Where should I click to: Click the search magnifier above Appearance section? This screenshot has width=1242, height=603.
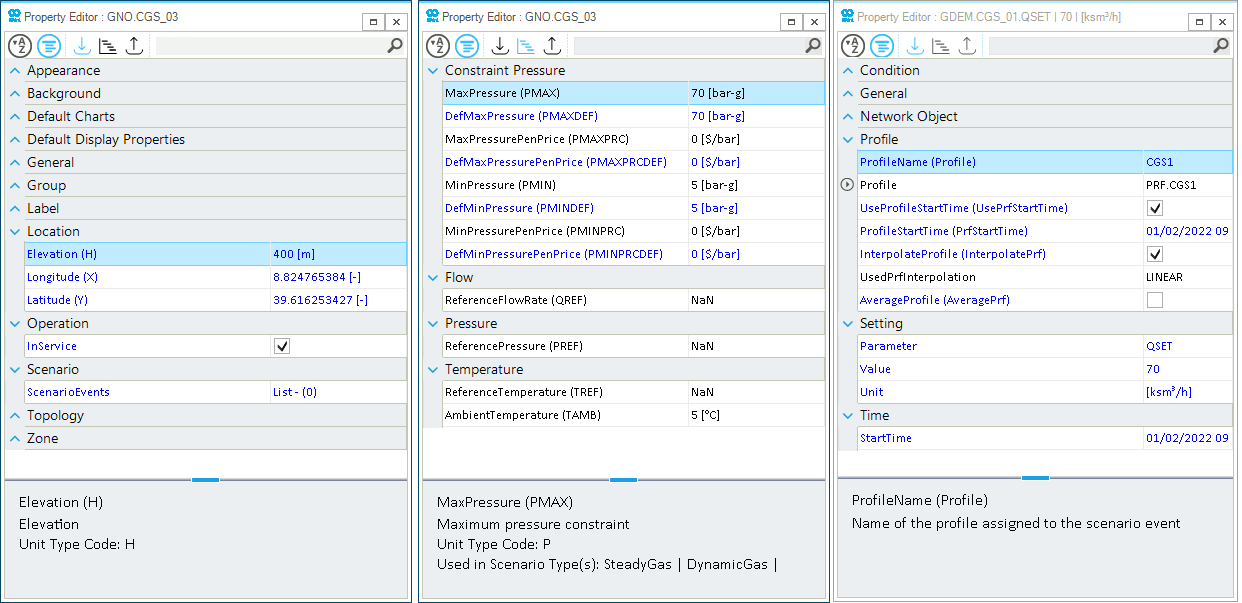click(x=395, y=46)
